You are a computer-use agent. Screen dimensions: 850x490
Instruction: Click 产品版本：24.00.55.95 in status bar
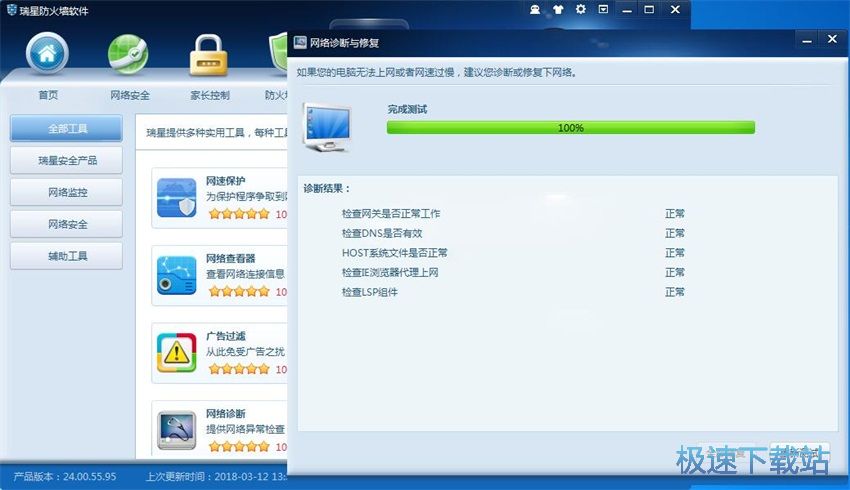coord(65,476)
